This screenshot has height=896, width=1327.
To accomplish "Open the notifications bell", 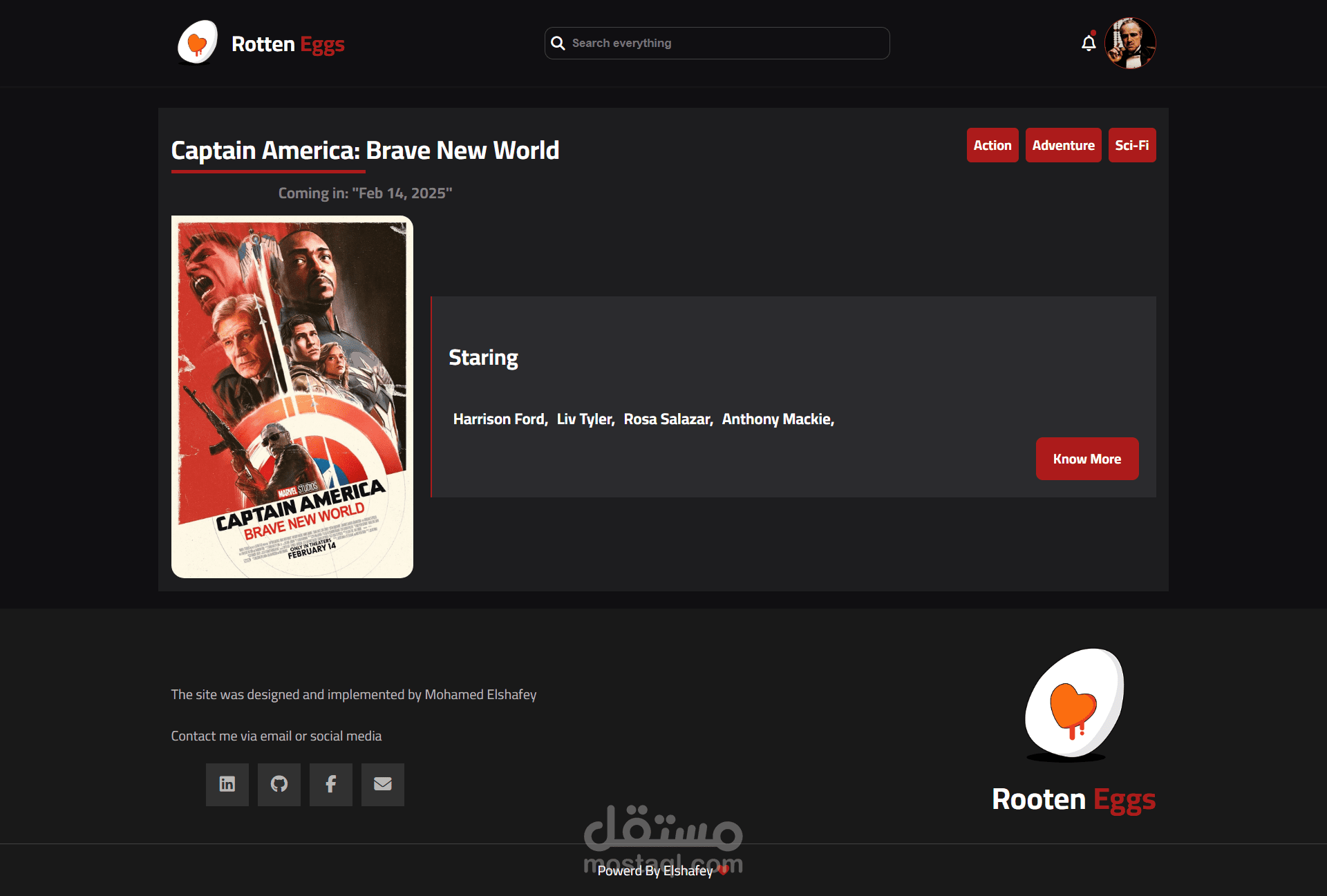I will 1089,43.
